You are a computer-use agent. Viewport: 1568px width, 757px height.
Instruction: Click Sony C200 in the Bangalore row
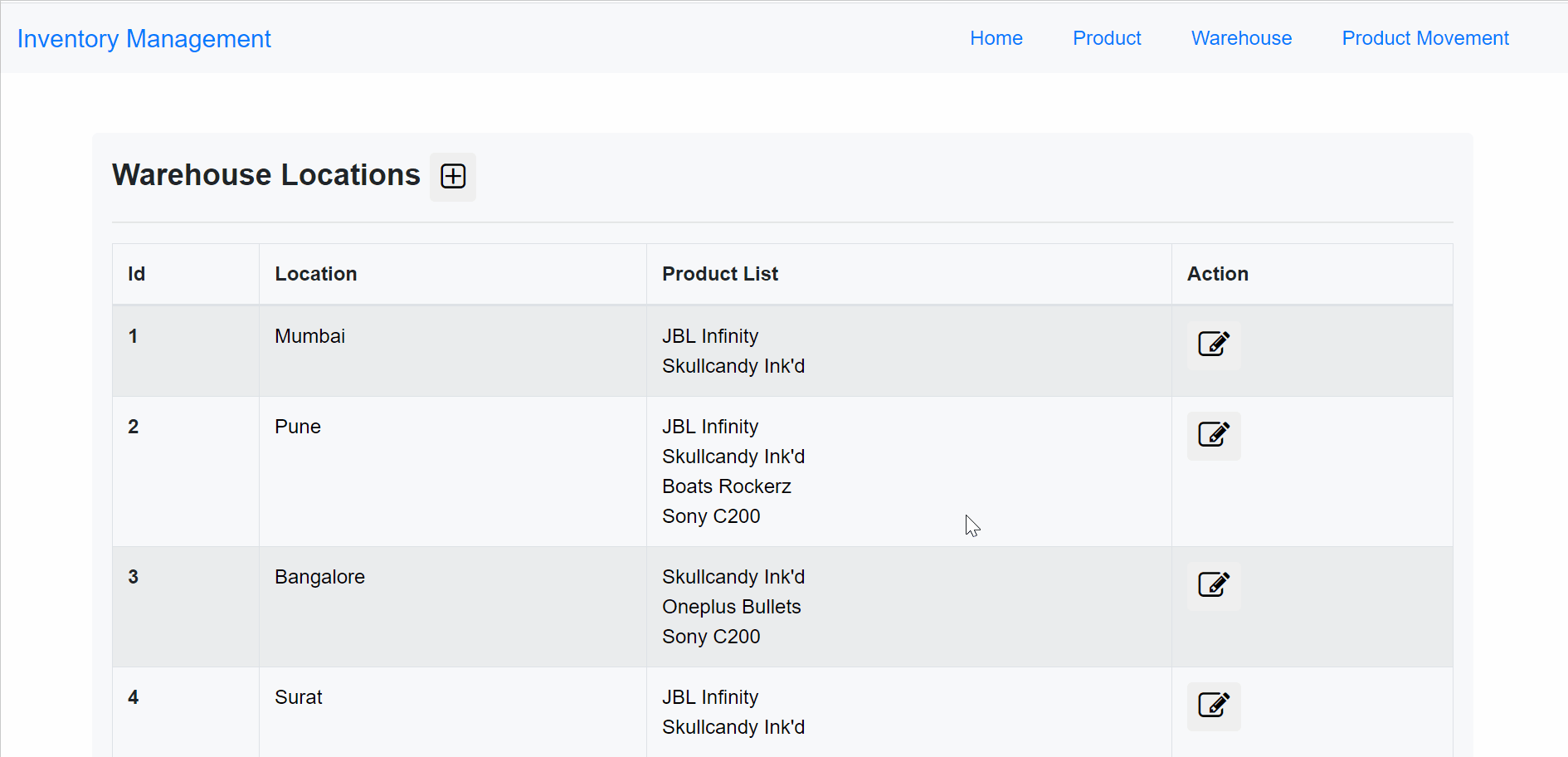[711, 637]
